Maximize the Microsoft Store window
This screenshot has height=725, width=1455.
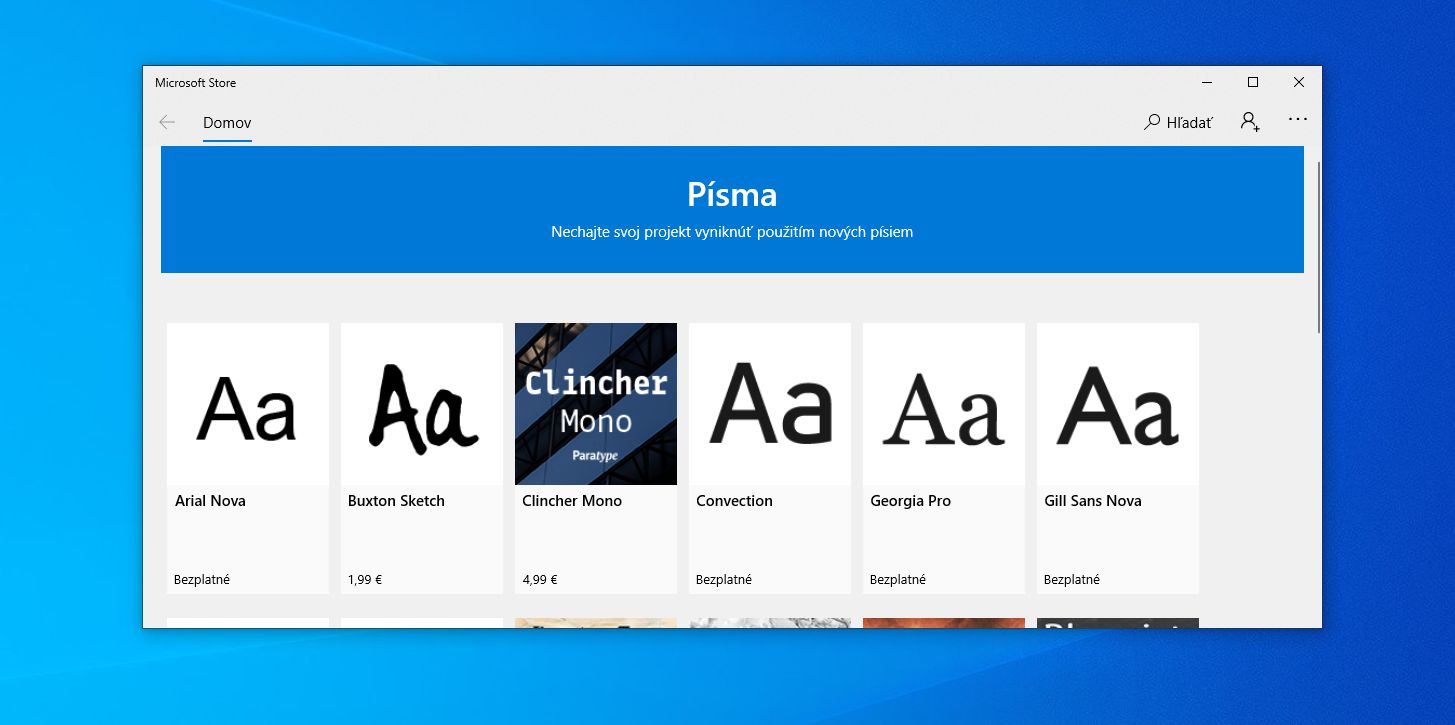coord(1253,83)
